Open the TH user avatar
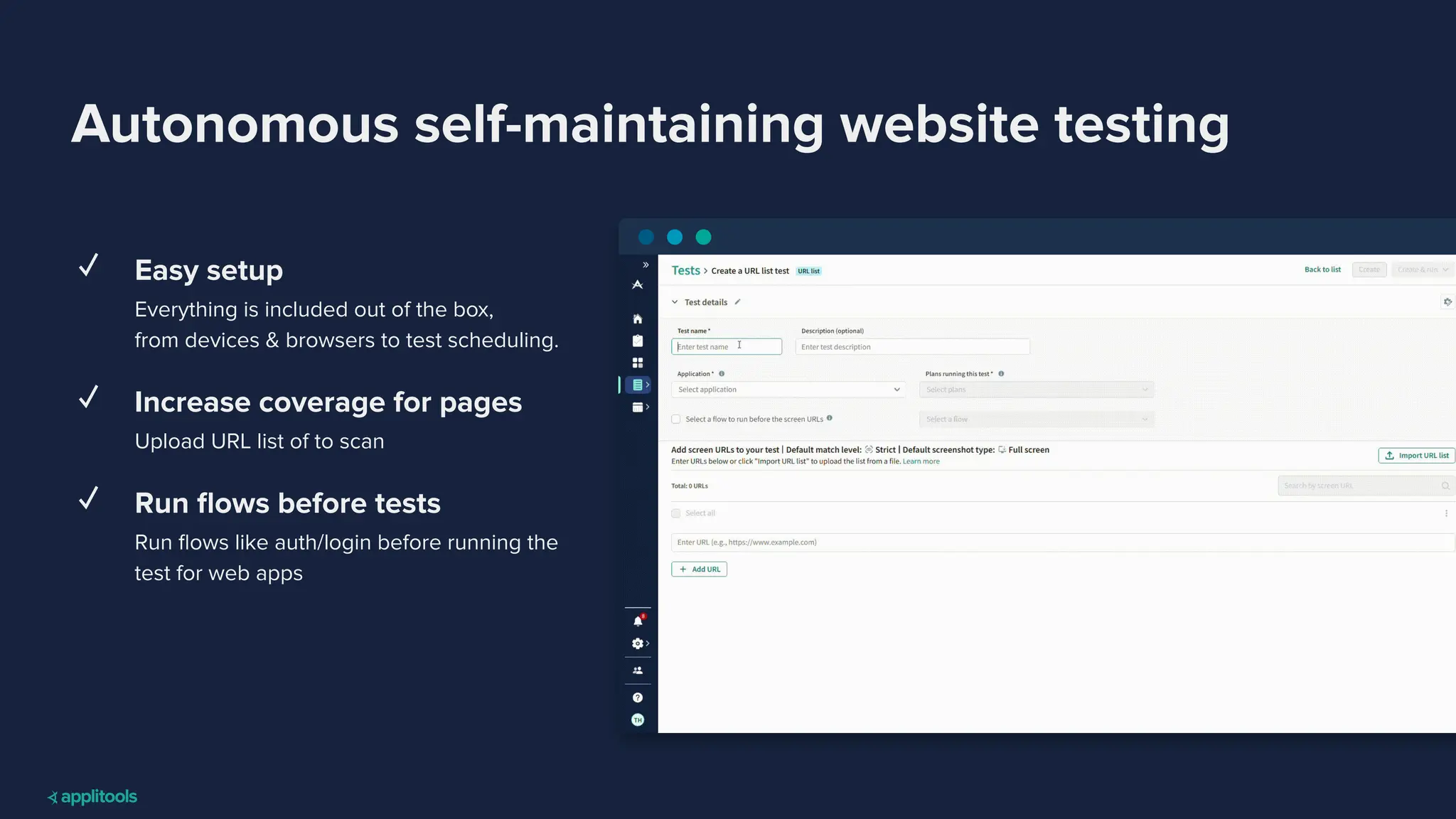 point(638,720)
